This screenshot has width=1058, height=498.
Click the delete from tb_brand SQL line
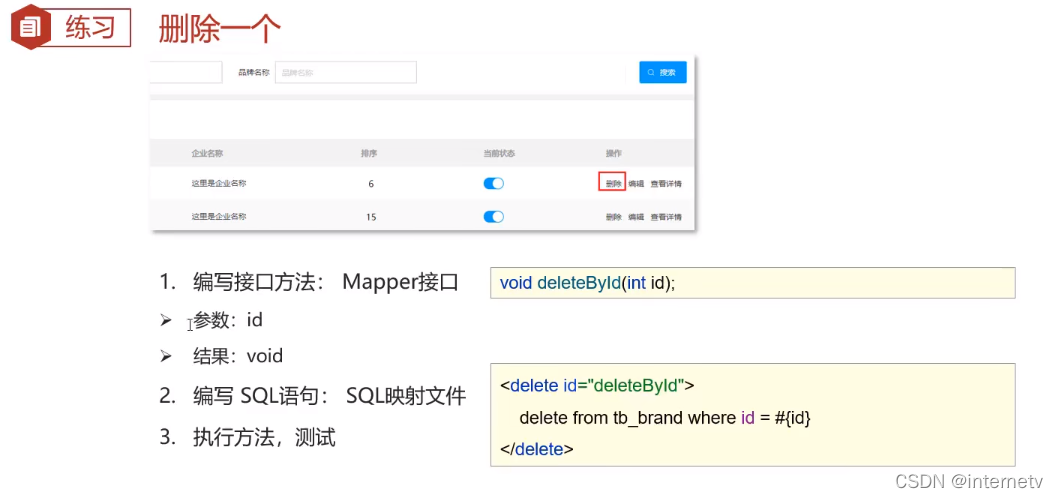(x=665, y=418)
